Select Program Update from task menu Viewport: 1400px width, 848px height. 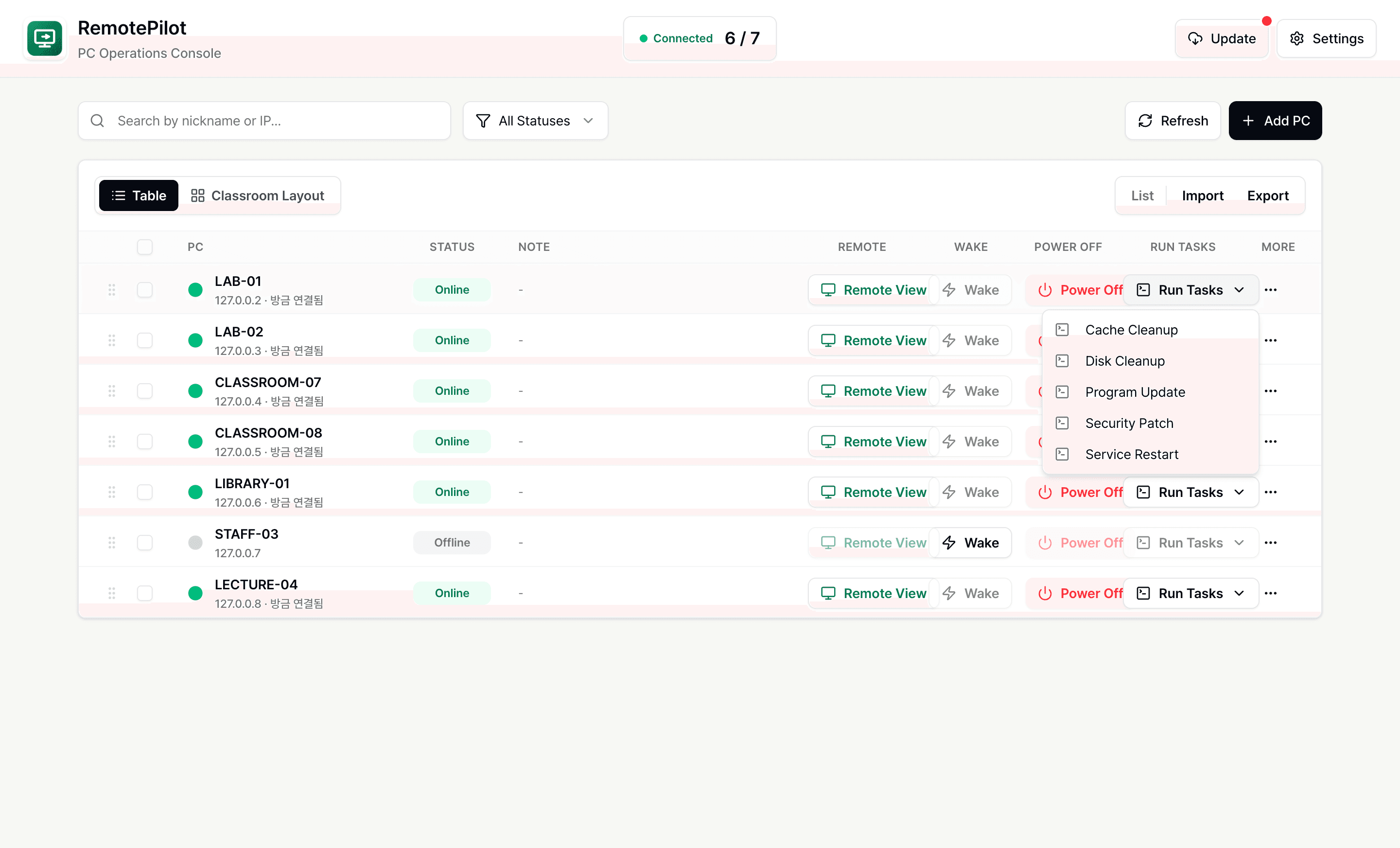1151,392
